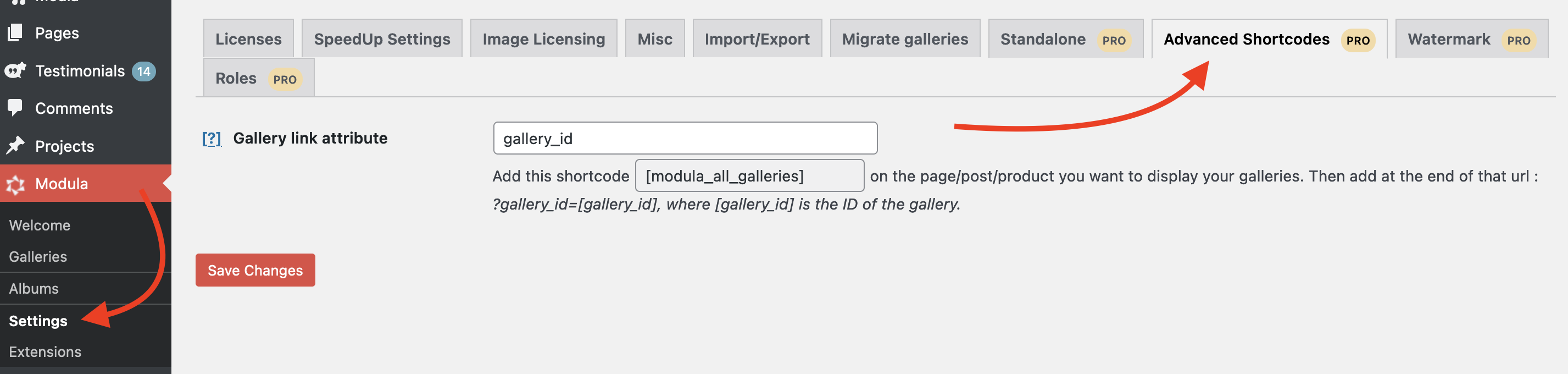Focus the Gallery link attribute field

(685, 138)
